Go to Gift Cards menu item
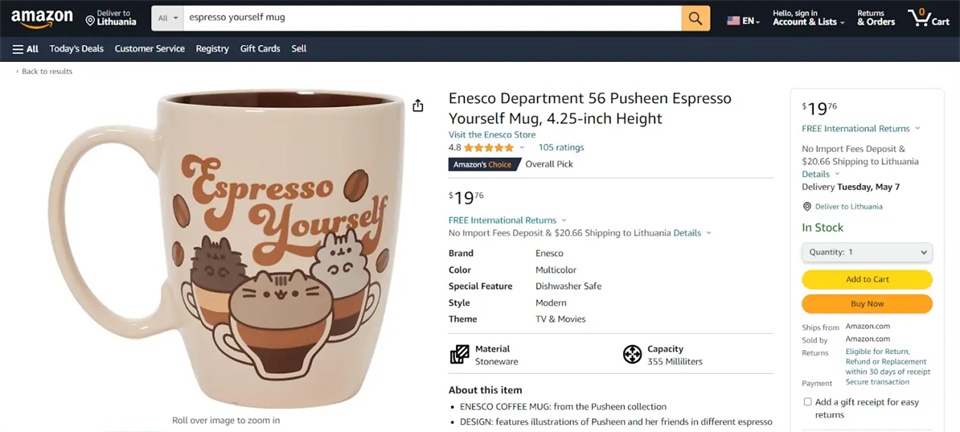The image size is (960, 432). pyautogui.click(x=260, y=48)
